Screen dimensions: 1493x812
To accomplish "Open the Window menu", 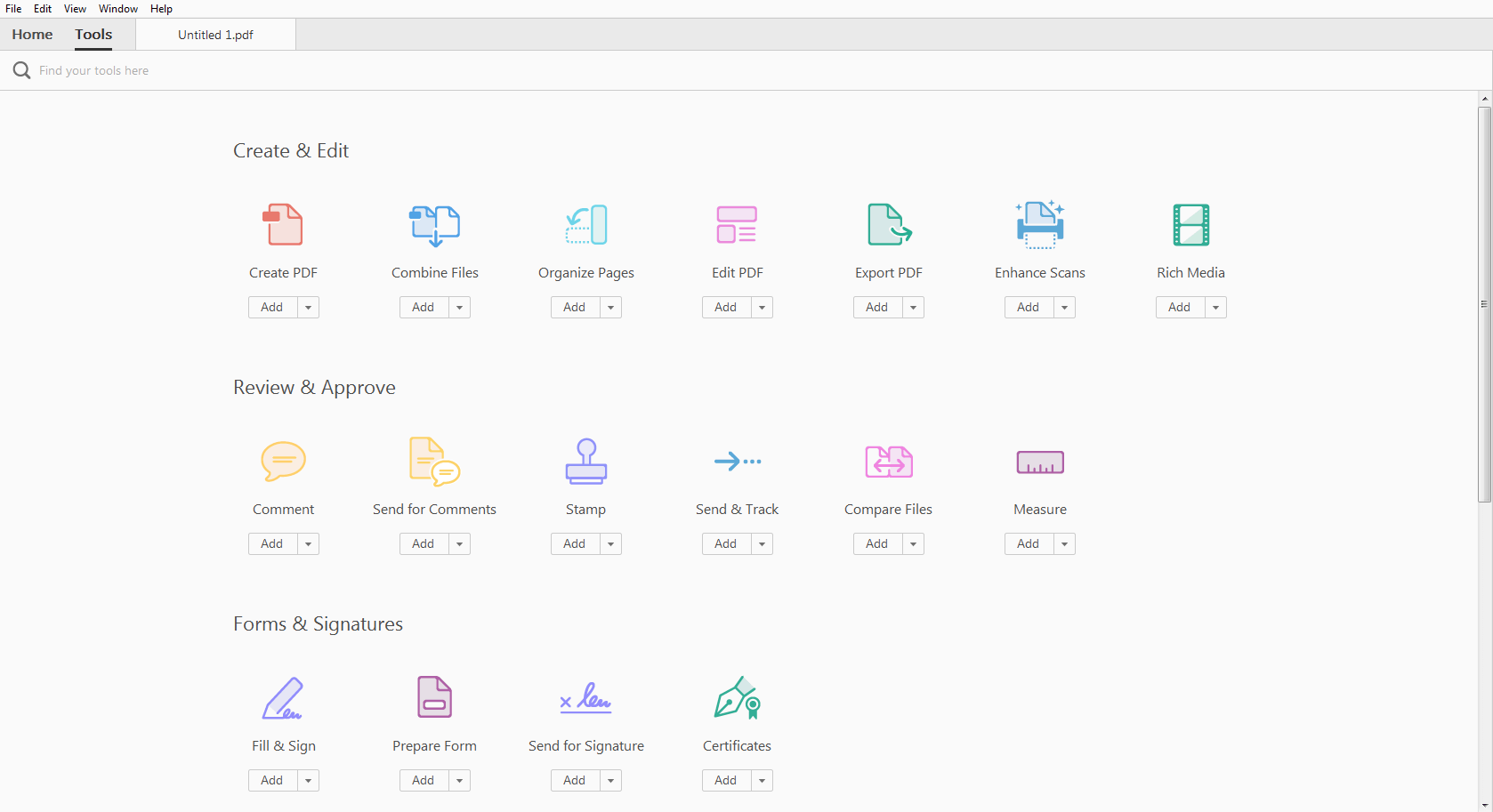I will (117, 9).
